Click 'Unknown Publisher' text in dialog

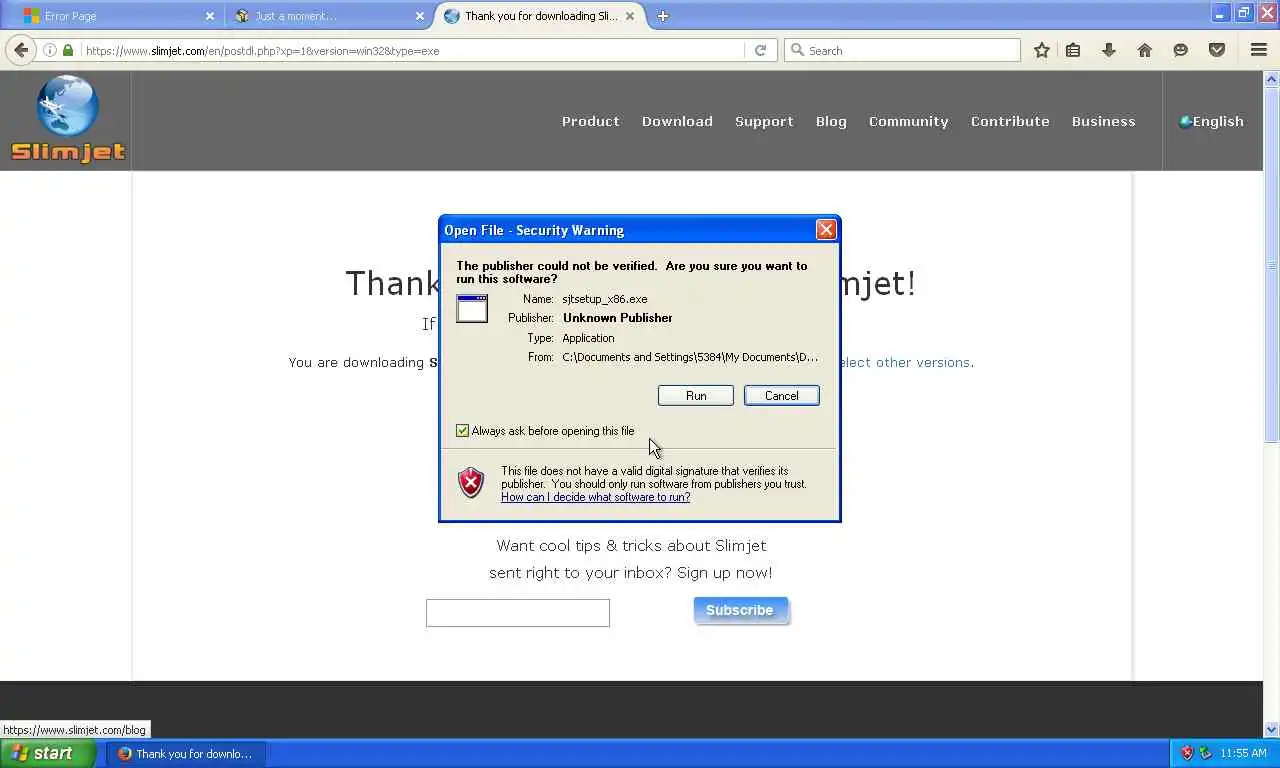[617, 318]
